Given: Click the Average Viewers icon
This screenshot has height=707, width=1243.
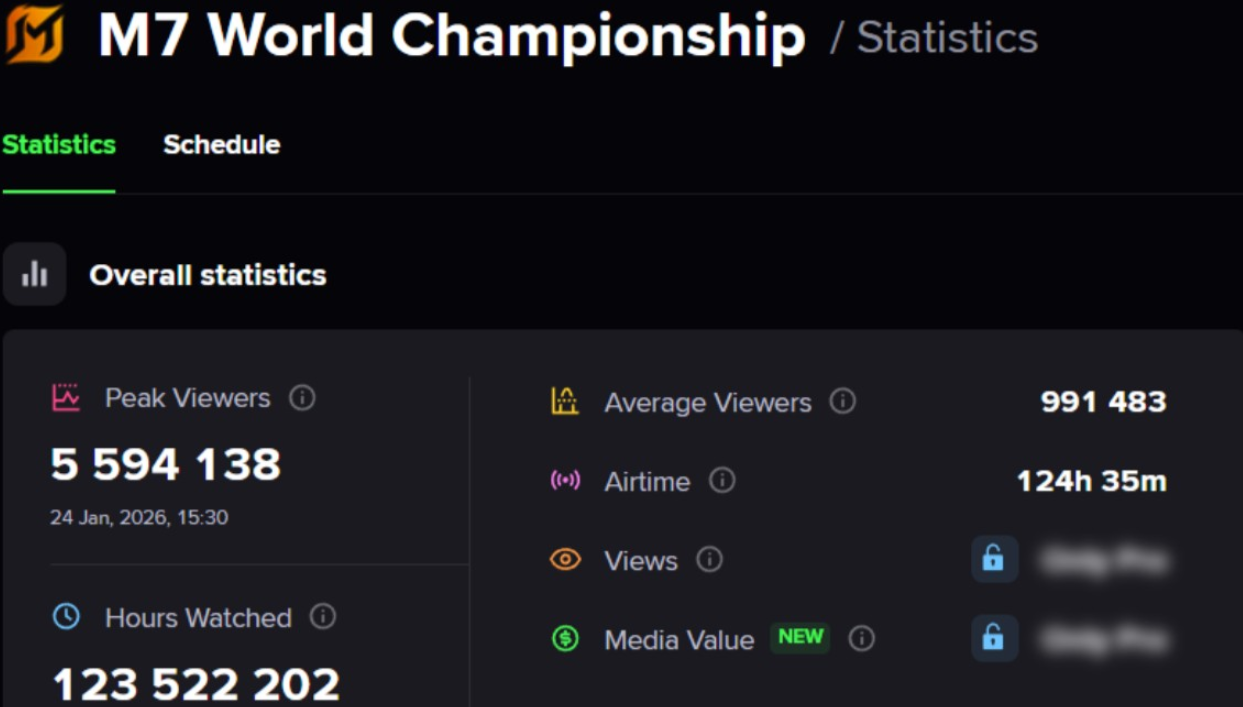Looking at the screenshot, I should point(565,402).
